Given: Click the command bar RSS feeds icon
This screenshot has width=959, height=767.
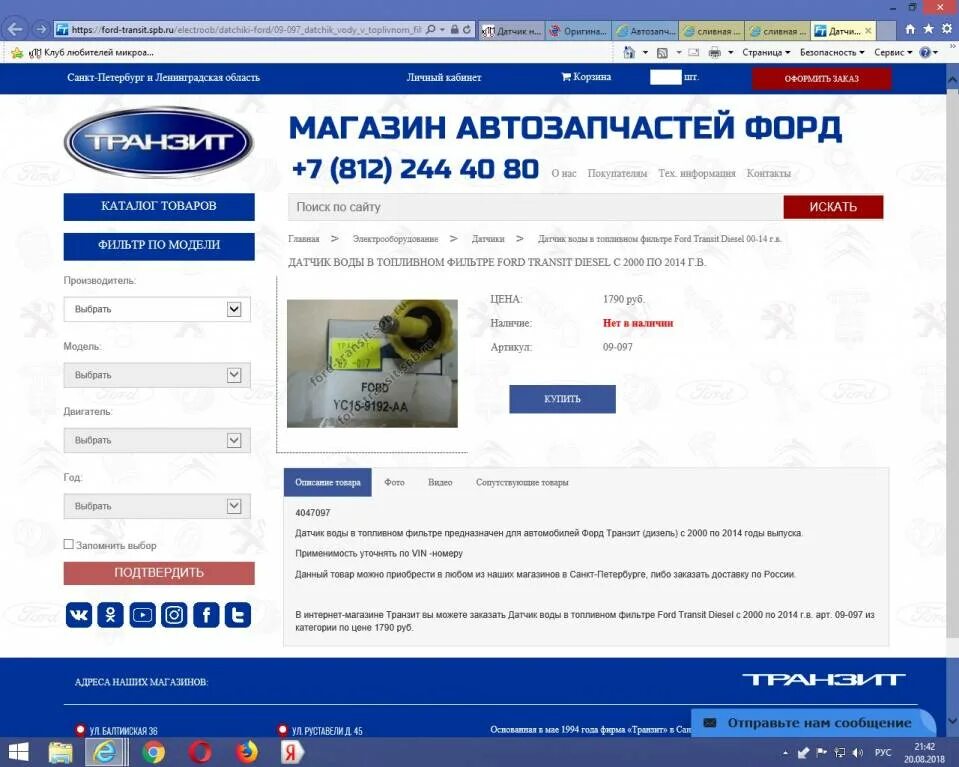Looking at the screenshot, I should point(662,53).
